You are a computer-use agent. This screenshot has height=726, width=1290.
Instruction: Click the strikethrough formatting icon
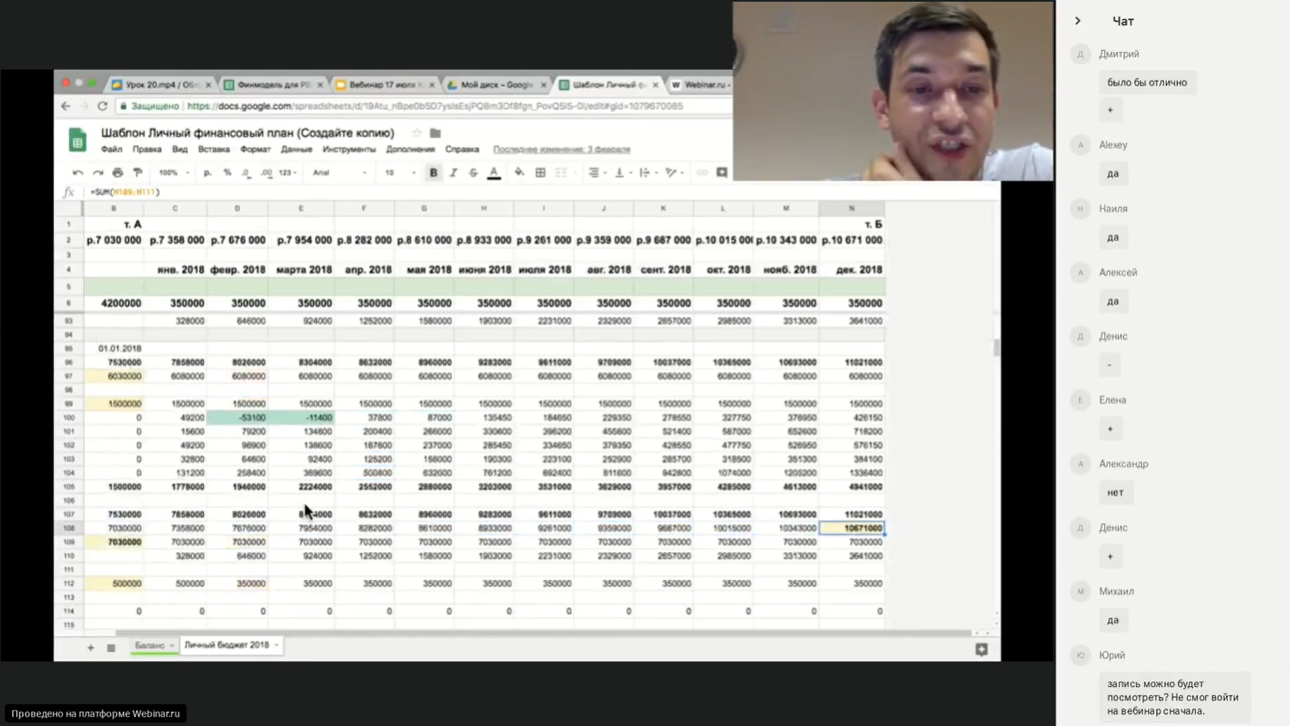(473, 173)
